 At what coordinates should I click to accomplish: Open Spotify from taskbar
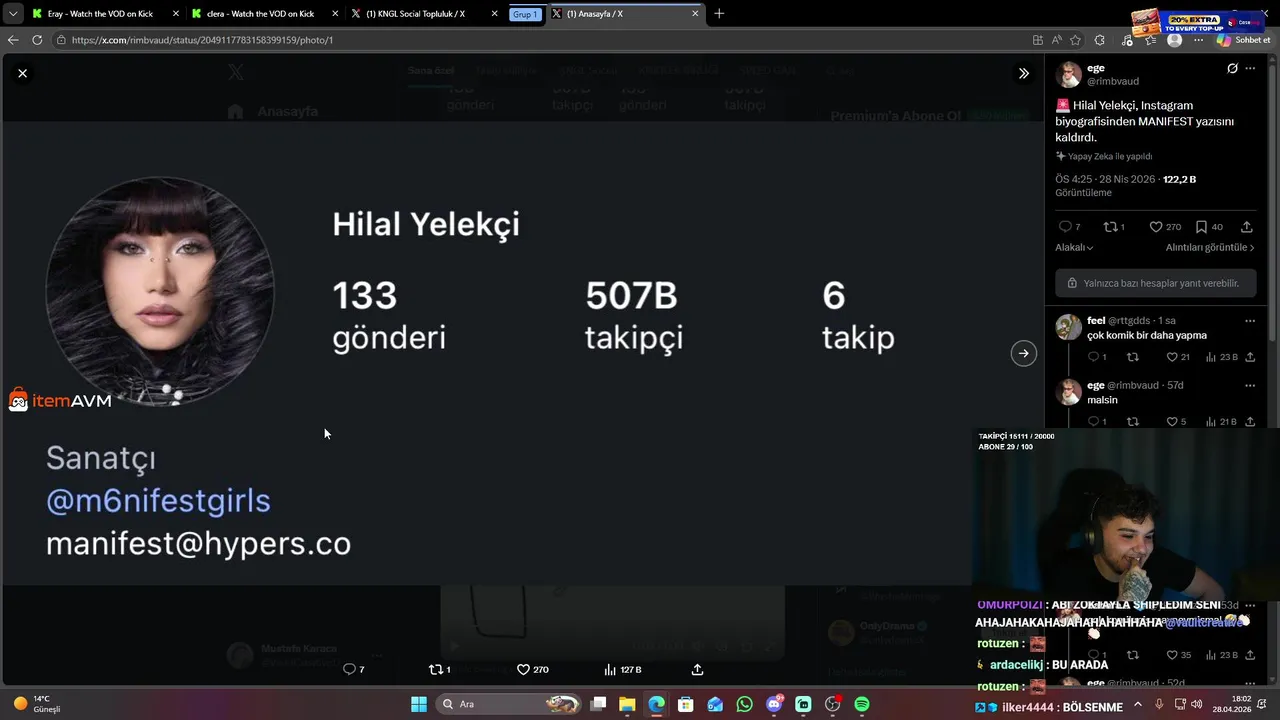point(862,704)
